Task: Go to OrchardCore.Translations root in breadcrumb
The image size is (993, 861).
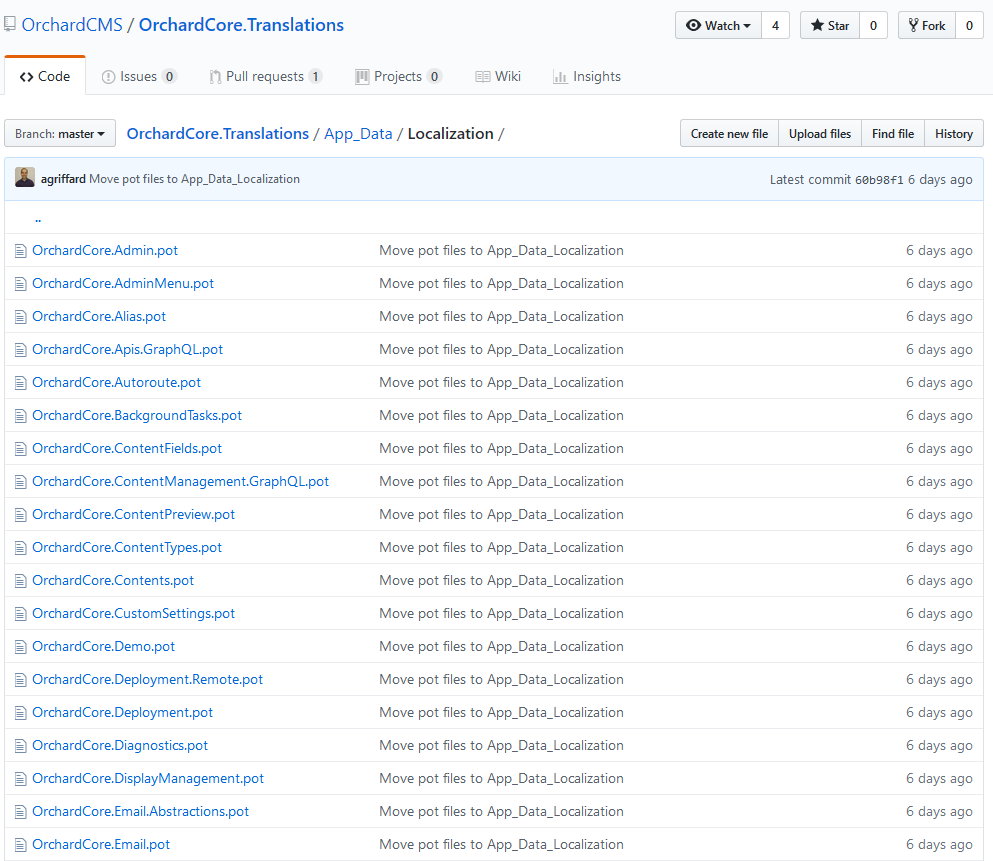Action: [x=218, y=134]
